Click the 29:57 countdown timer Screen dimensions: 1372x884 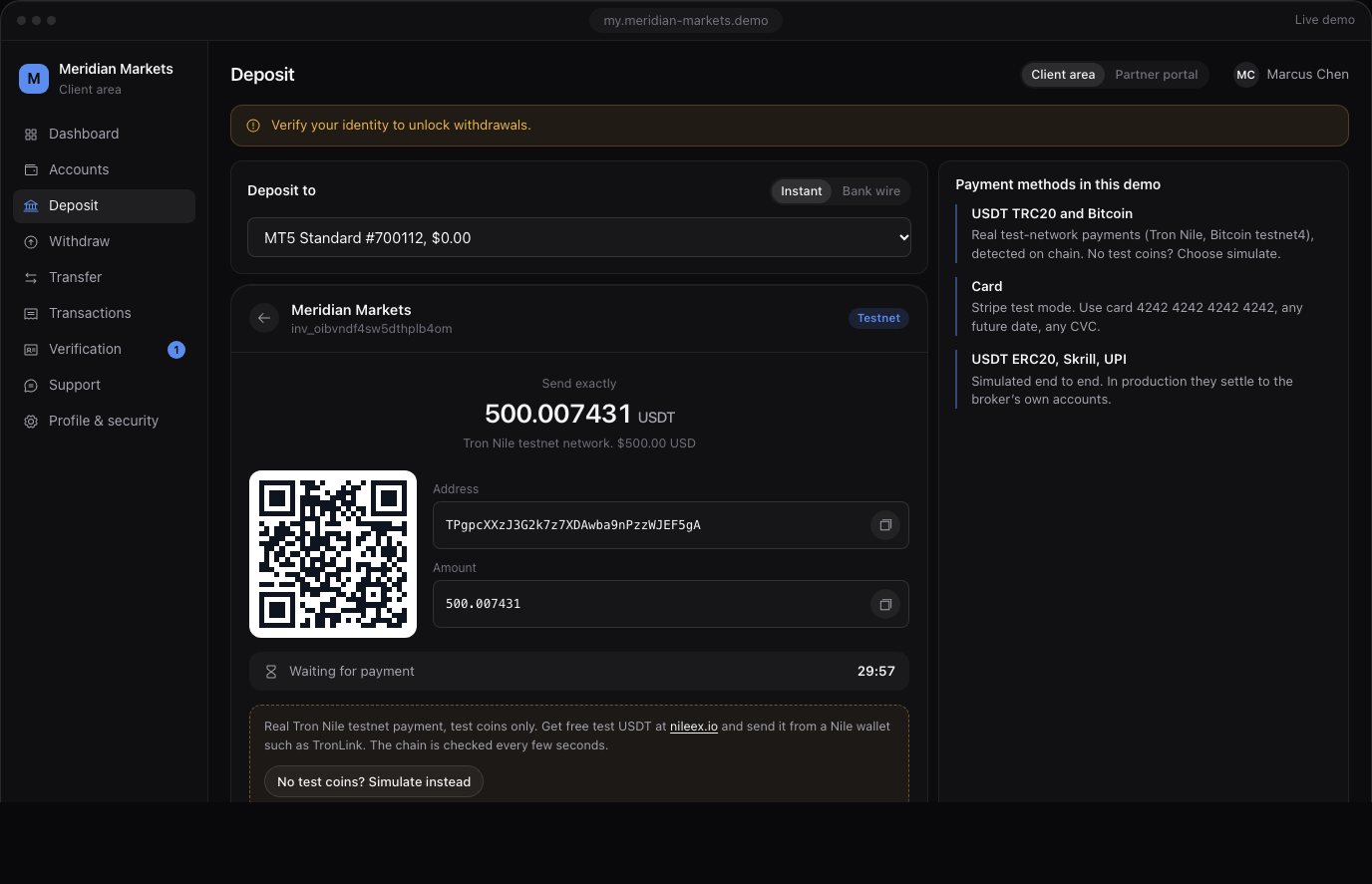coord(875,672)
